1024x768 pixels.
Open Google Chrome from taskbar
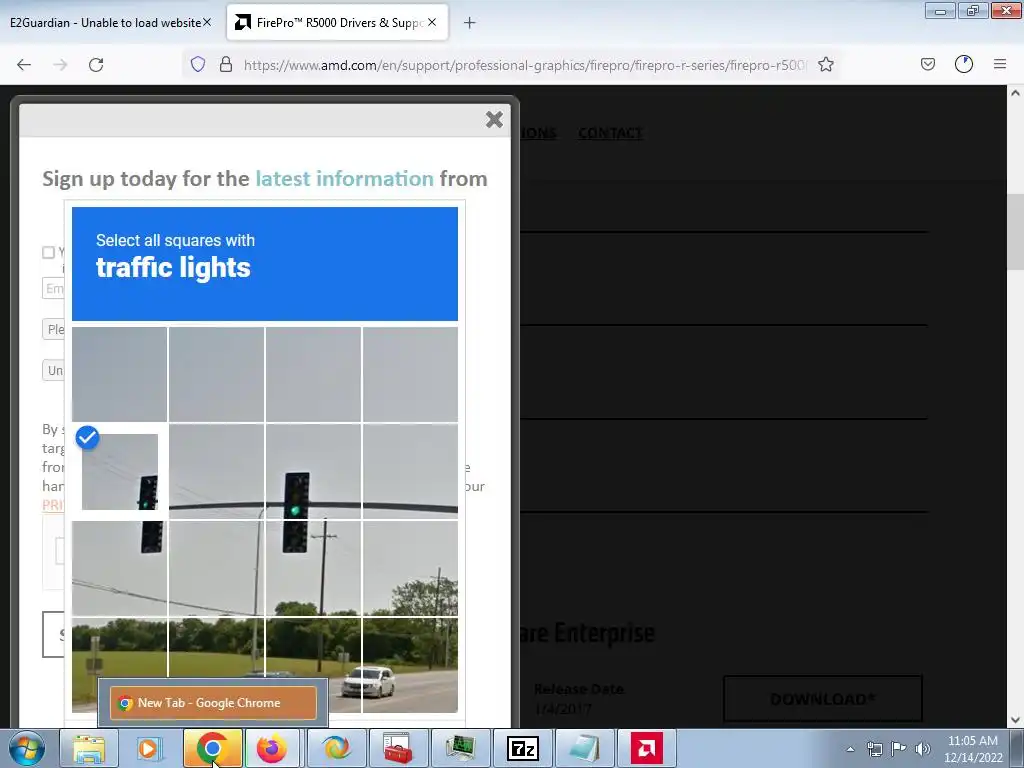[x=212, y=748]
